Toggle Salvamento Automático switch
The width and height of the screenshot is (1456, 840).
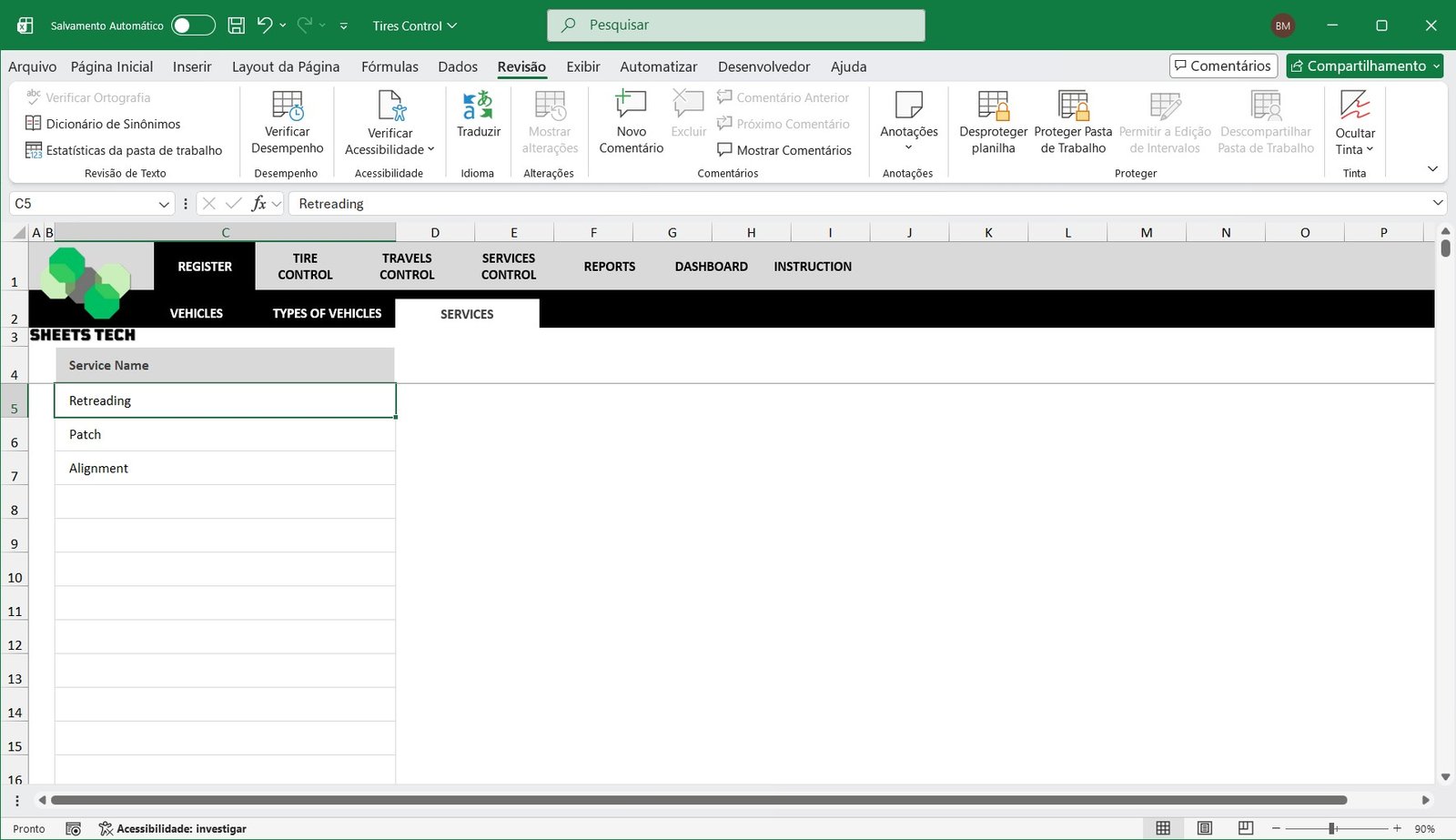pyautogui.click(x=193, y=25)
